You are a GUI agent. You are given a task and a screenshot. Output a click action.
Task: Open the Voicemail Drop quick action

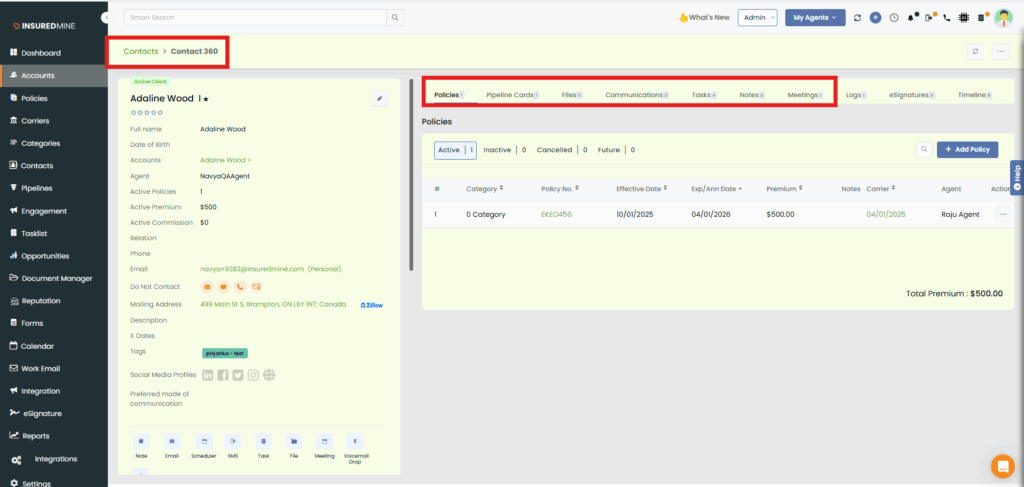354,441
